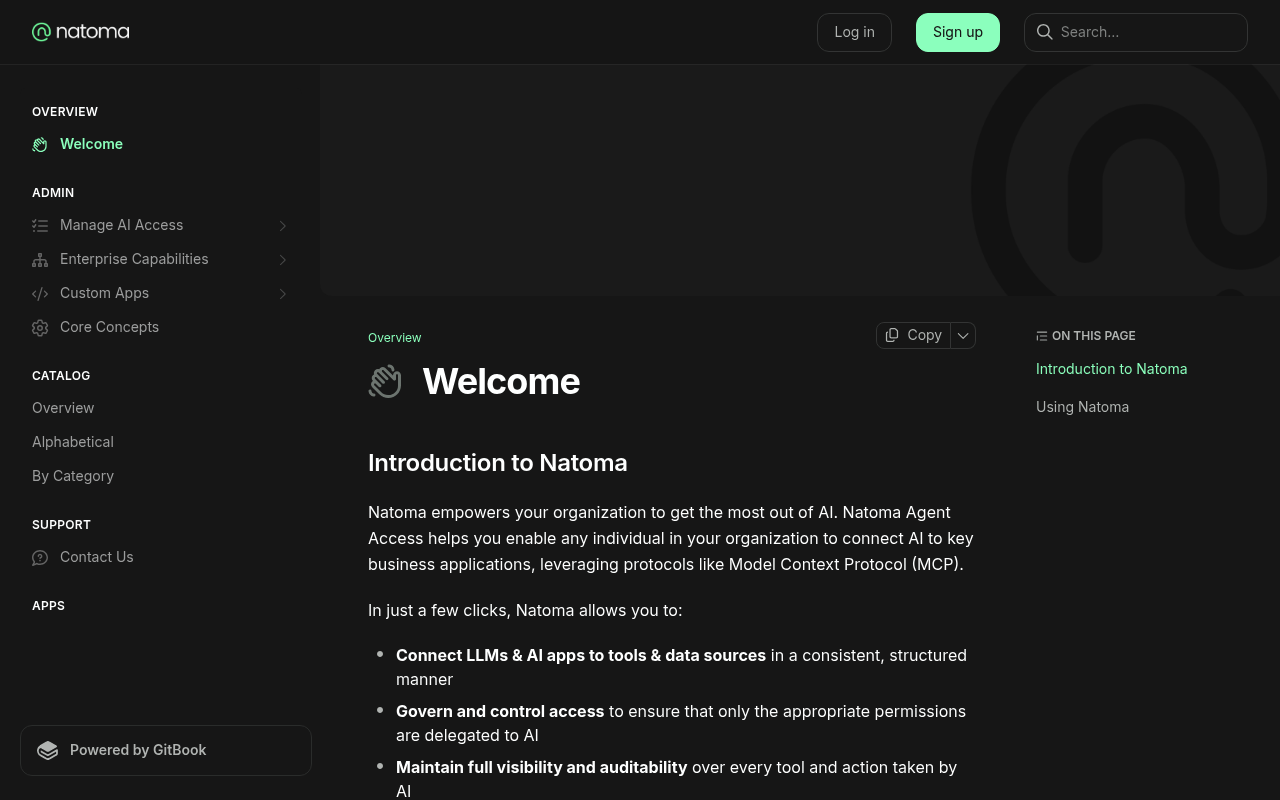Click the Copy button
This screenshot has height=800, width=1280.
click(914, 335)
